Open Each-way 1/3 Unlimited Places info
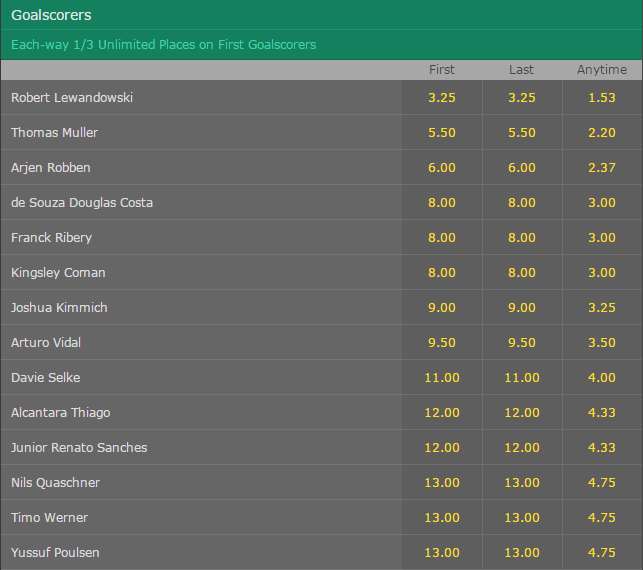 [x=164, y=44]
